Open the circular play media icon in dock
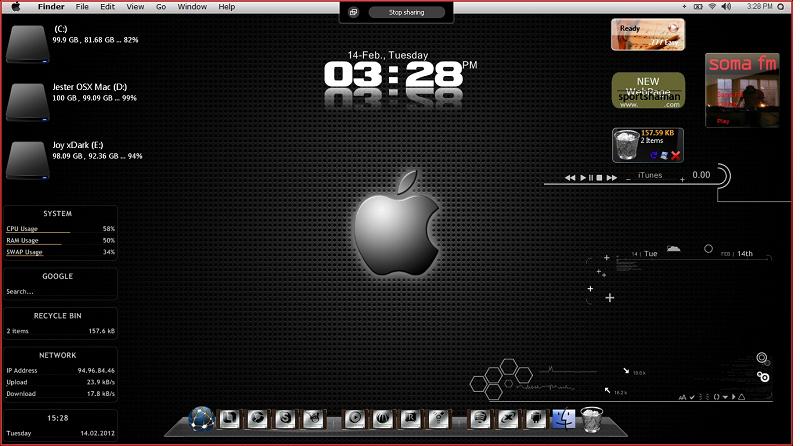This screenshot has height=446, width=800. pyautogui.click(x=355, y=419)
